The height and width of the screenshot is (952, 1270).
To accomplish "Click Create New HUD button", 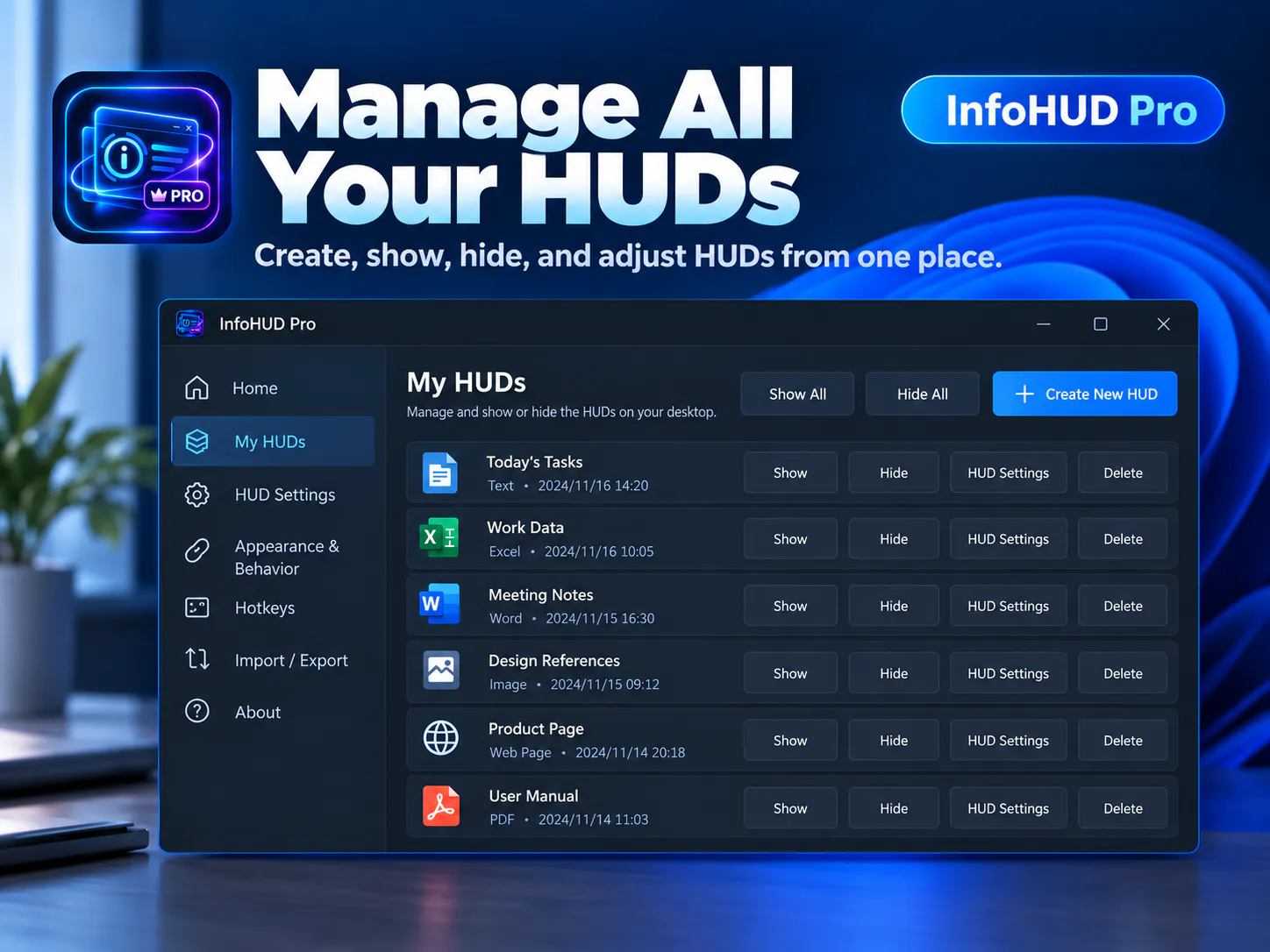I will point(1085,394).
